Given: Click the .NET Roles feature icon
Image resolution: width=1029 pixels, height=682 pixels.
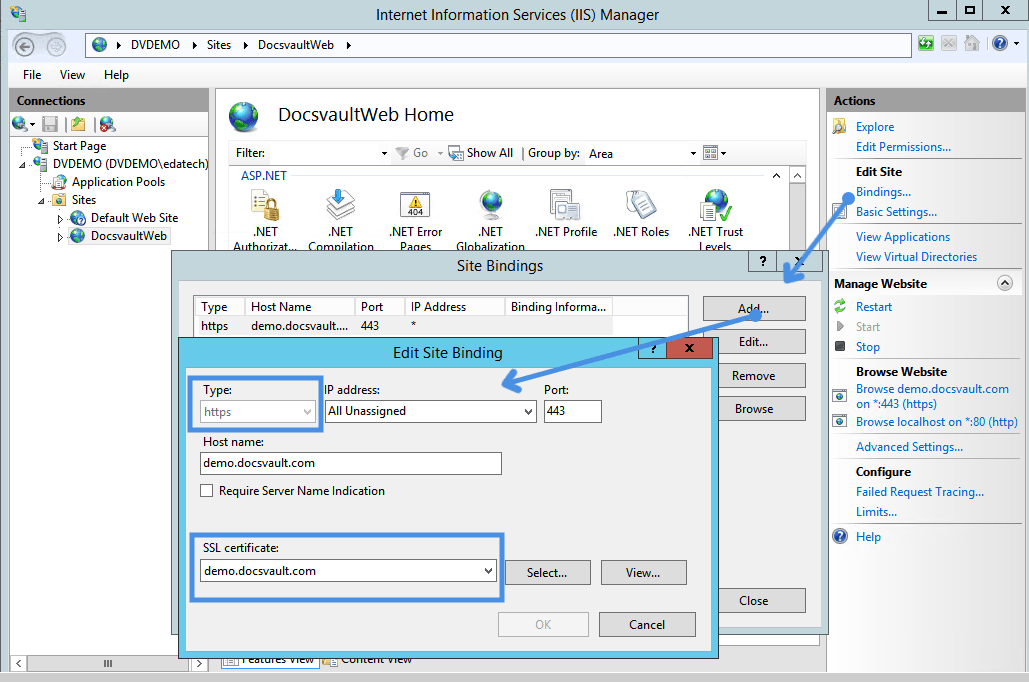Looking at the screenshot, I should (x=640, y=206).
